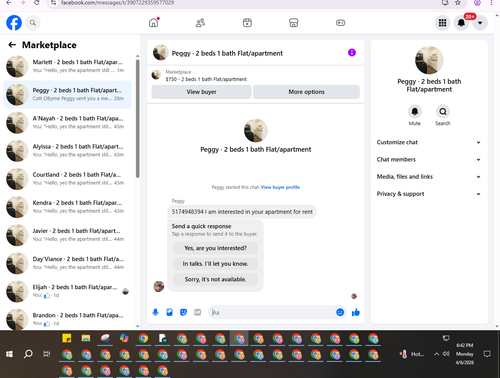This screenshot has width=500, height=378.
Task: Open the notifications bell with 20+ badge
Action: (461, 23)
